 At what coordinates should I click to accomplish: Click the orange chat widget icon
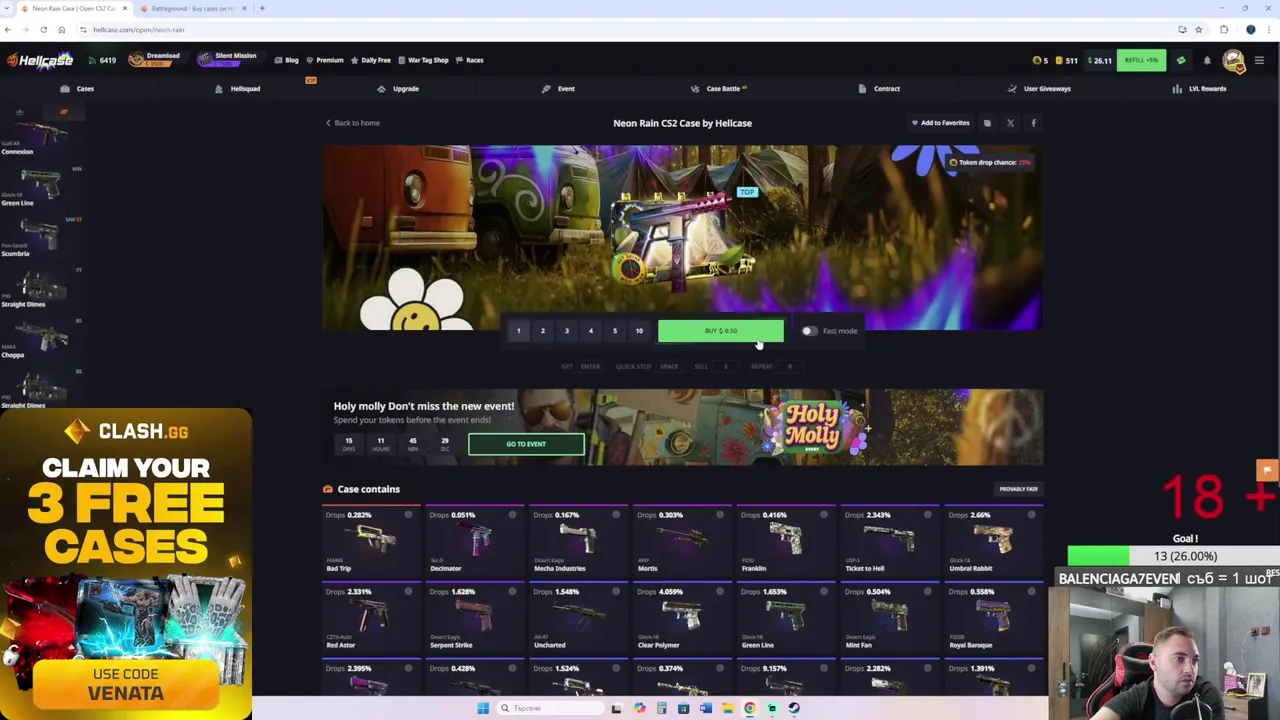point(1267,470)
